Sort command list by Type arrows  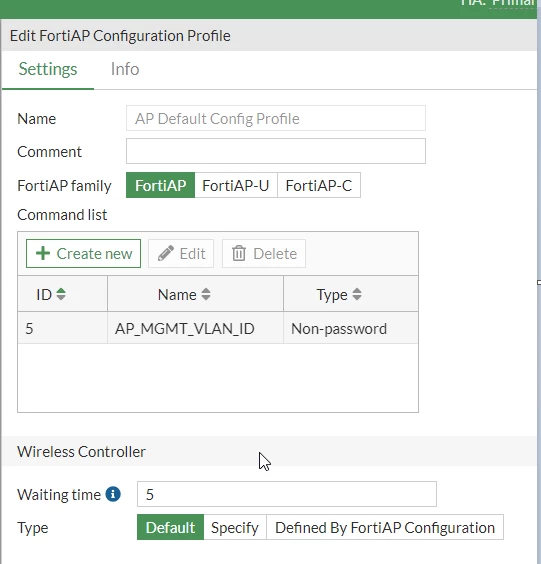point(357,294)
